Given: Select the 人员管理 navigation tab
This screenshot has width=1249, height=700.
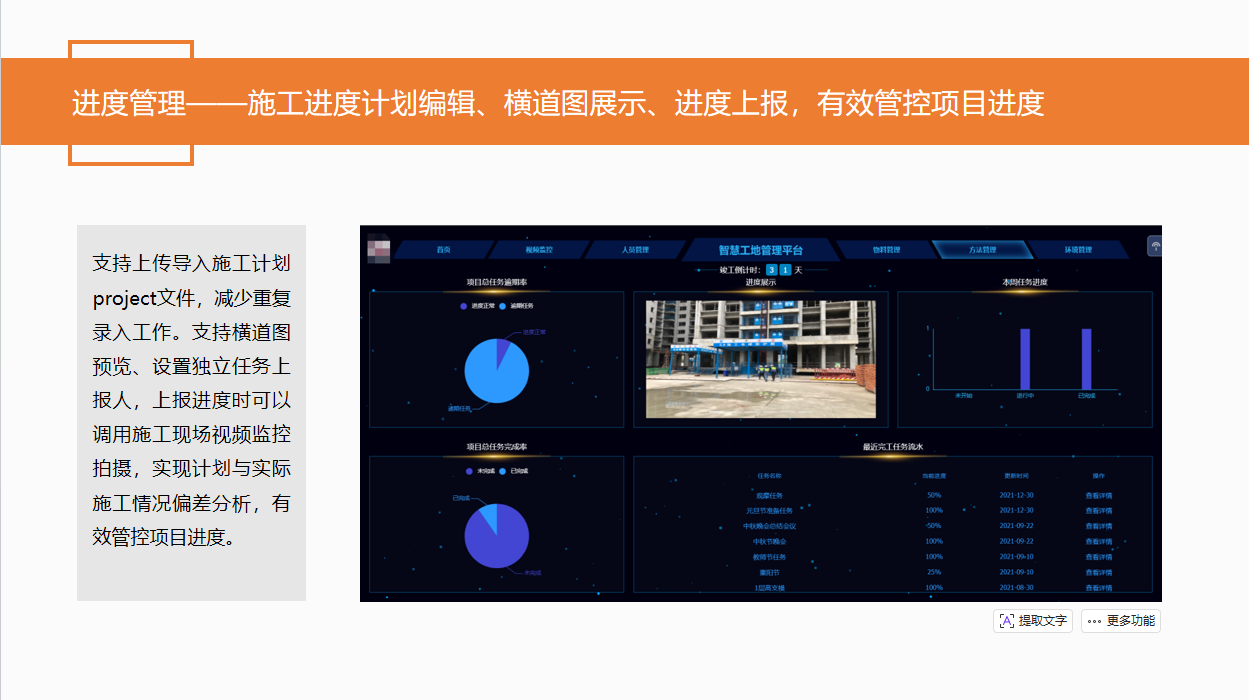Looking at the screenshot, I should [635, 250].
